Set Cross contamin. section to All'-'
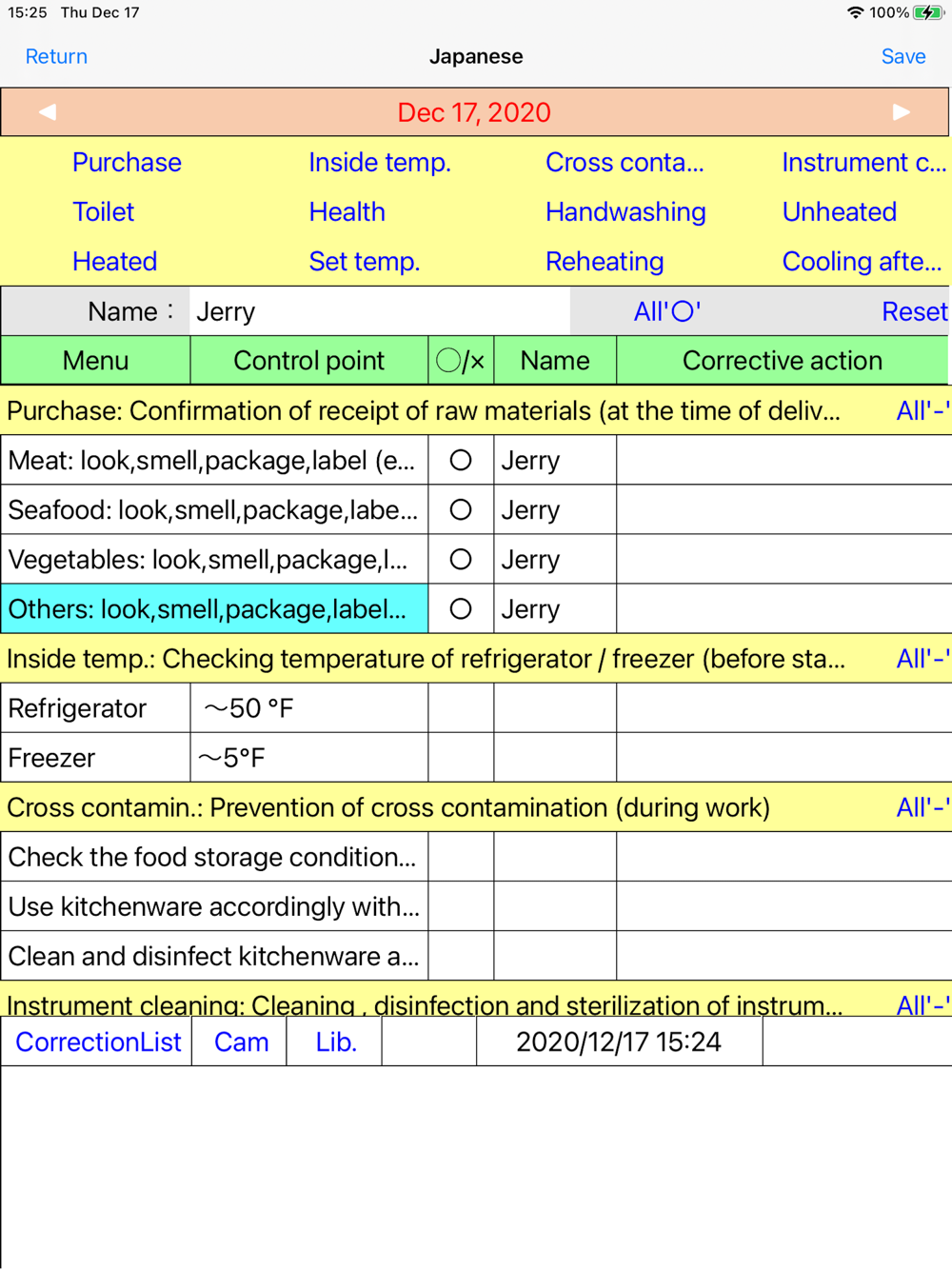The image size is (952, 1270). click(922, 807)
